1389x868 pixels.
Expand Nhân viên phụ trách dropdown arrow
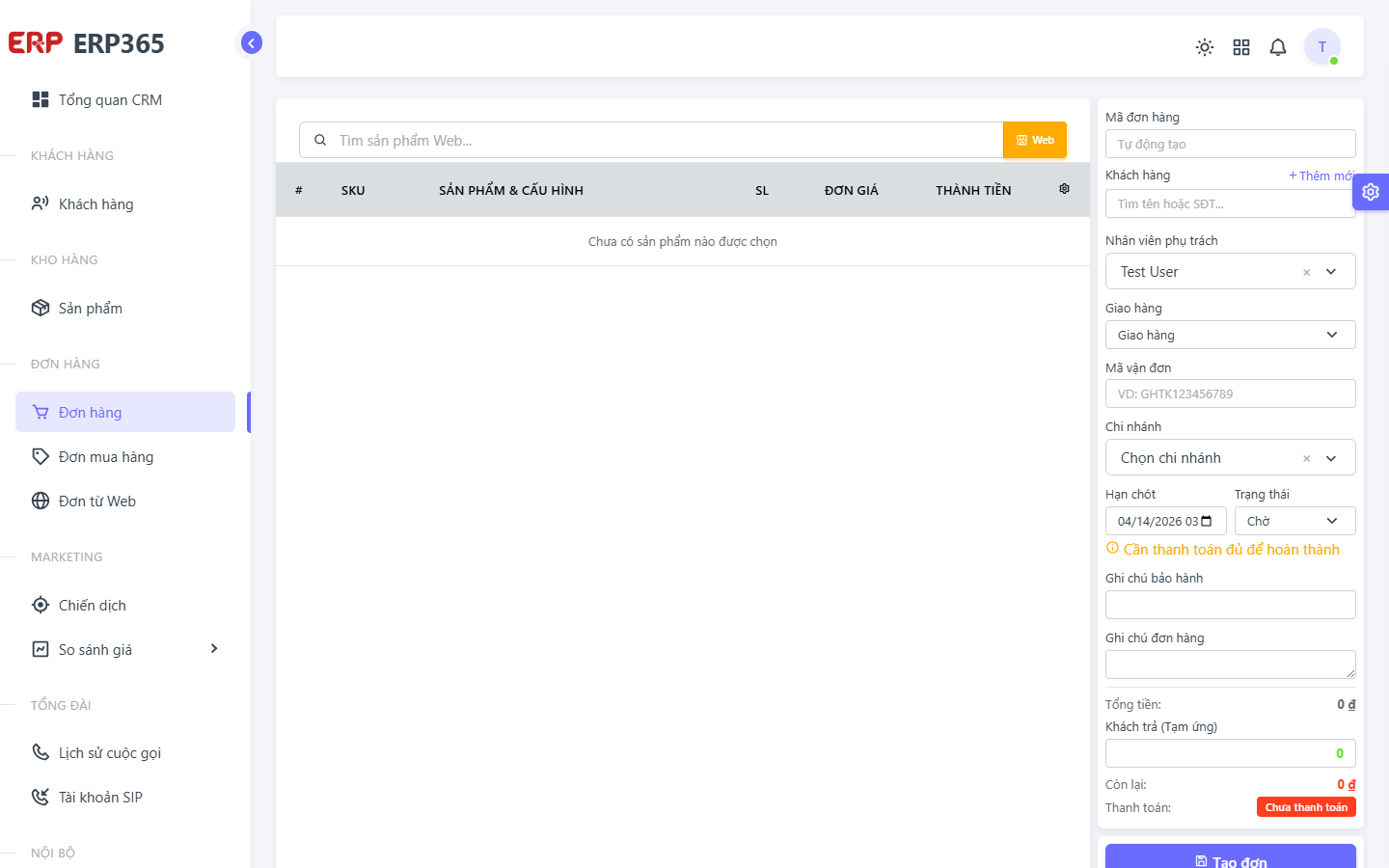click(x=1331, y=272)
